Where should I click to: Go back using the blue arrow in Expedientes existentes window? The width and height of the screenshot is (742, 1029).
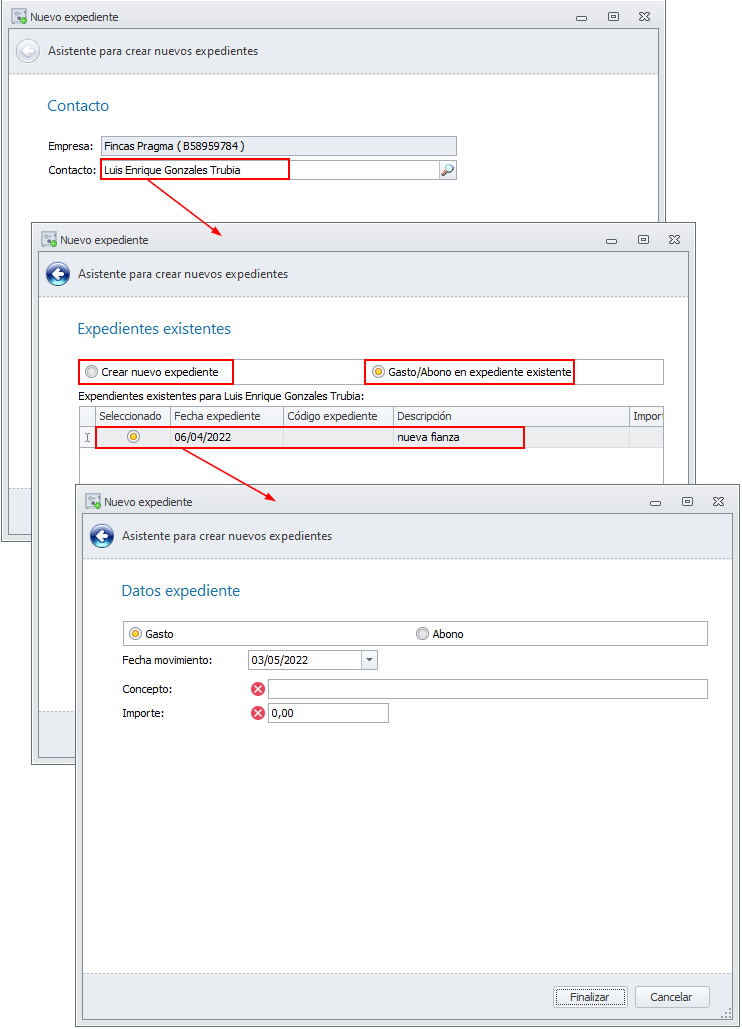click(58, 274)
